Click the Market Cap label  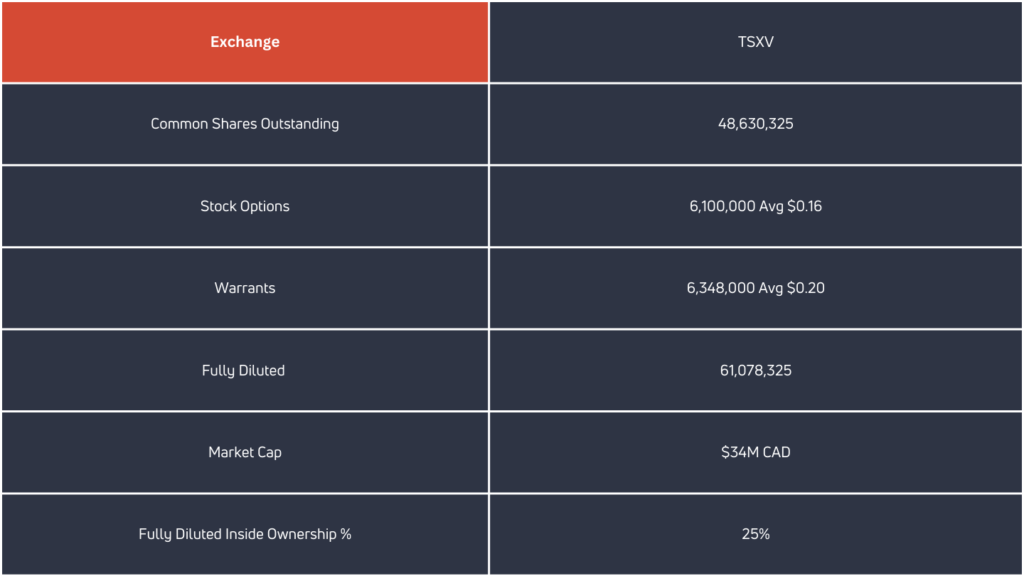[245, 452]
